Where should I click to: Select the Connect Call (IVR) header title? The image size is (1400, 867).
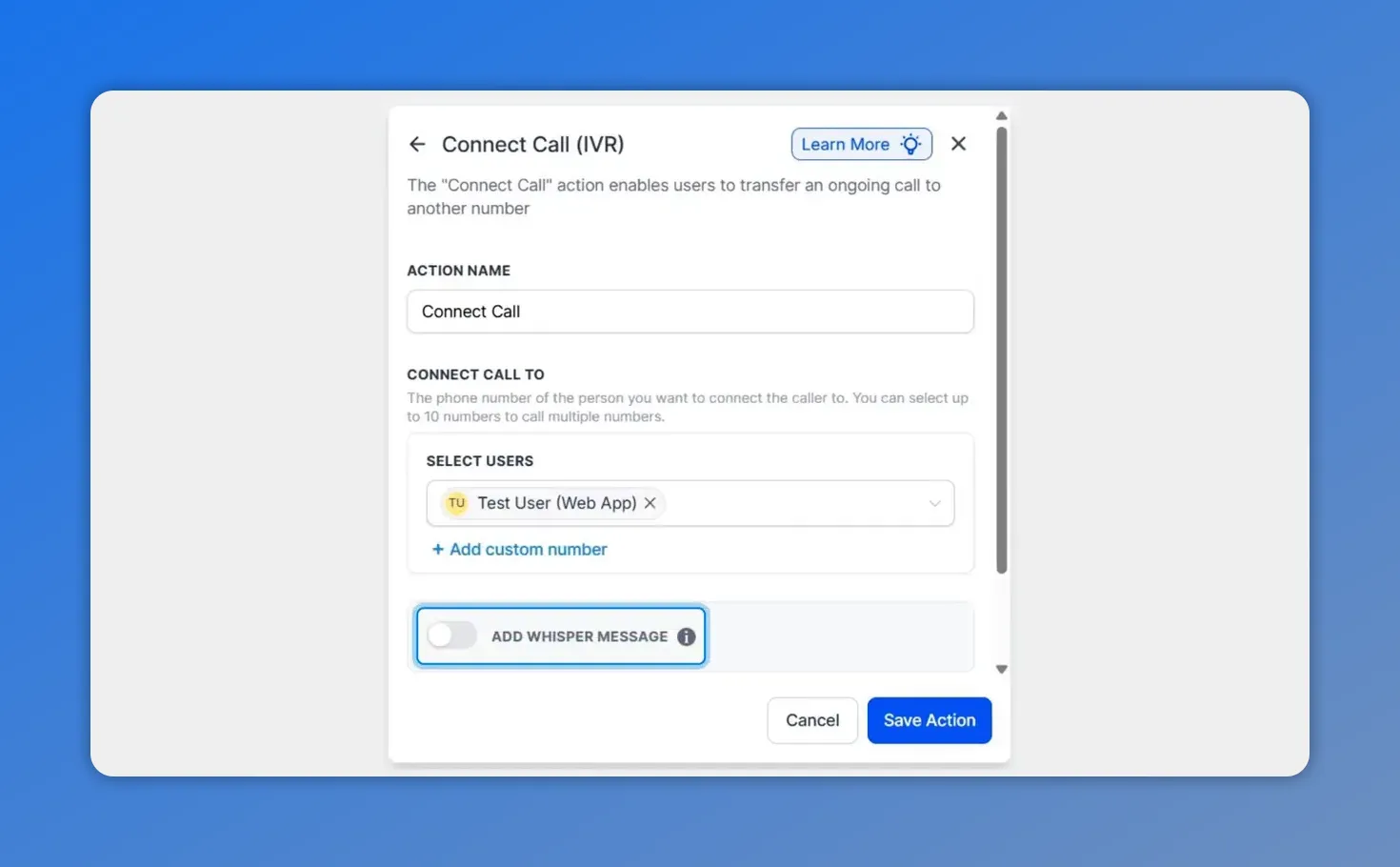tap(532, 144)
